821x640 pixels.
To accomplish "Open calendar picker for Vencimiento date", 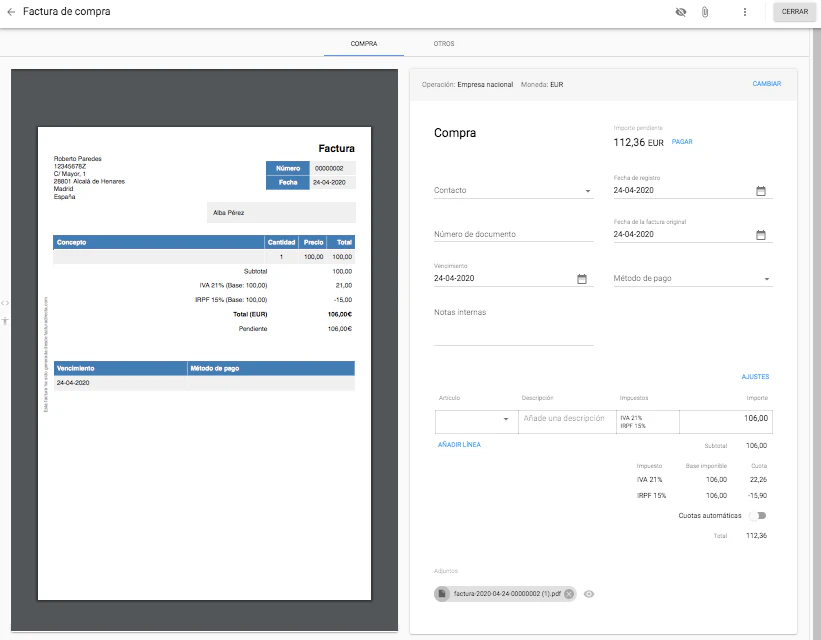I will (581, 279).
